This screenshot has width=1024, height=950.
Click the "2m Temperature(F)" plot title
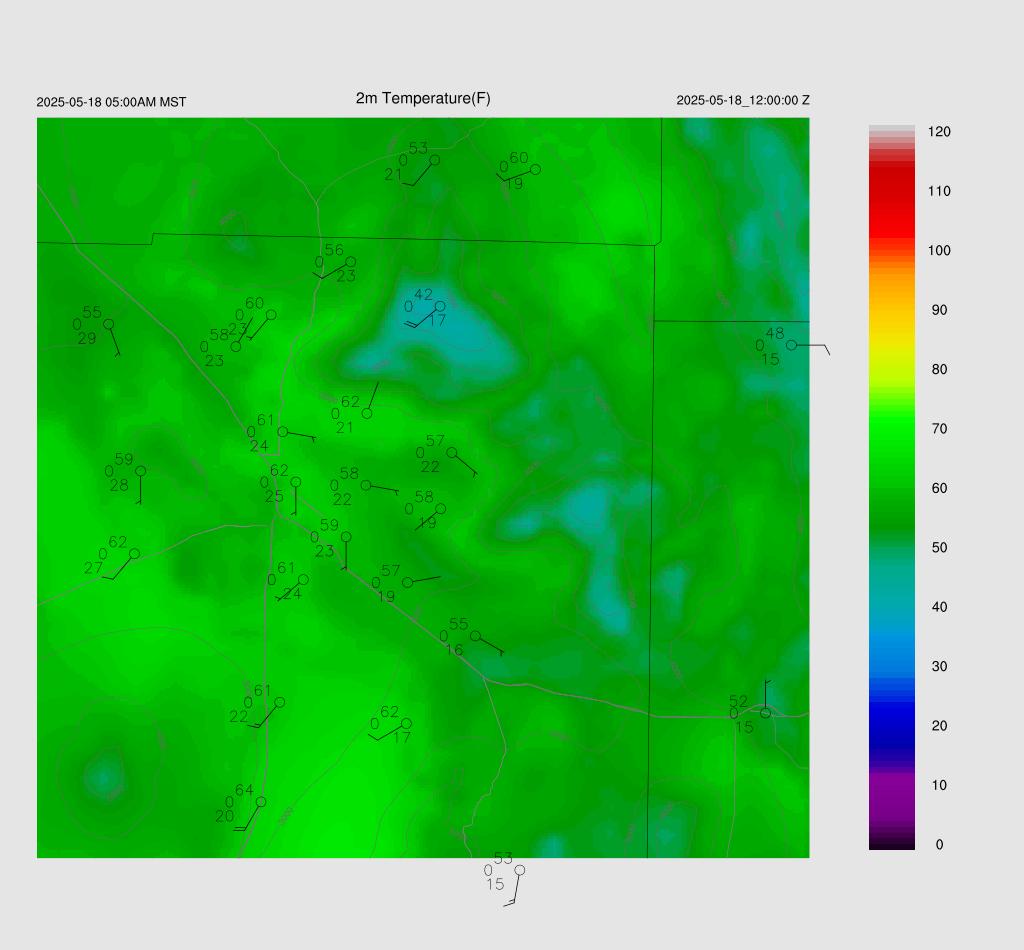423,99
